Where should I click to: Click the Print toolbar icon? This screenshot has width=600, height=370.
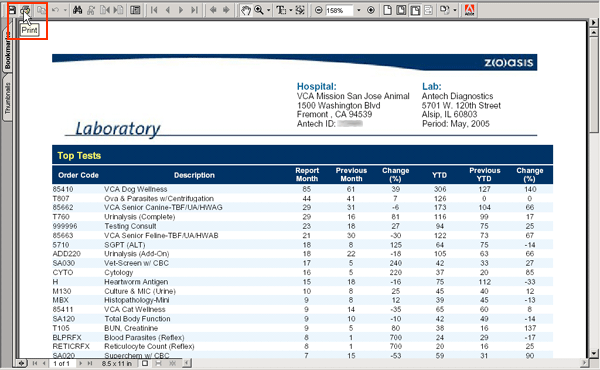[x=26, y=10]
